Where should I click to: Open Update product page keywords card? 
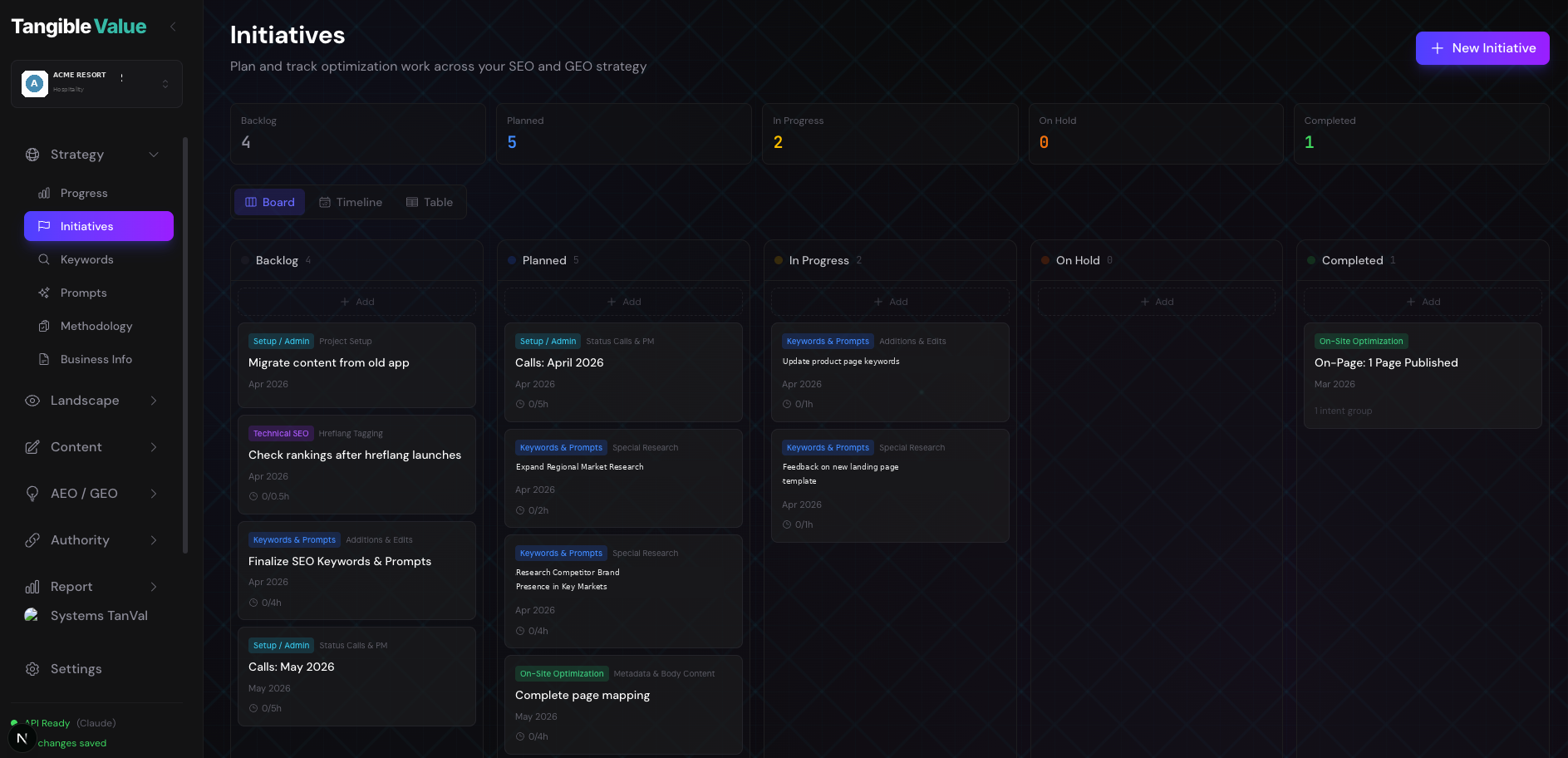[x=890, y=372]
